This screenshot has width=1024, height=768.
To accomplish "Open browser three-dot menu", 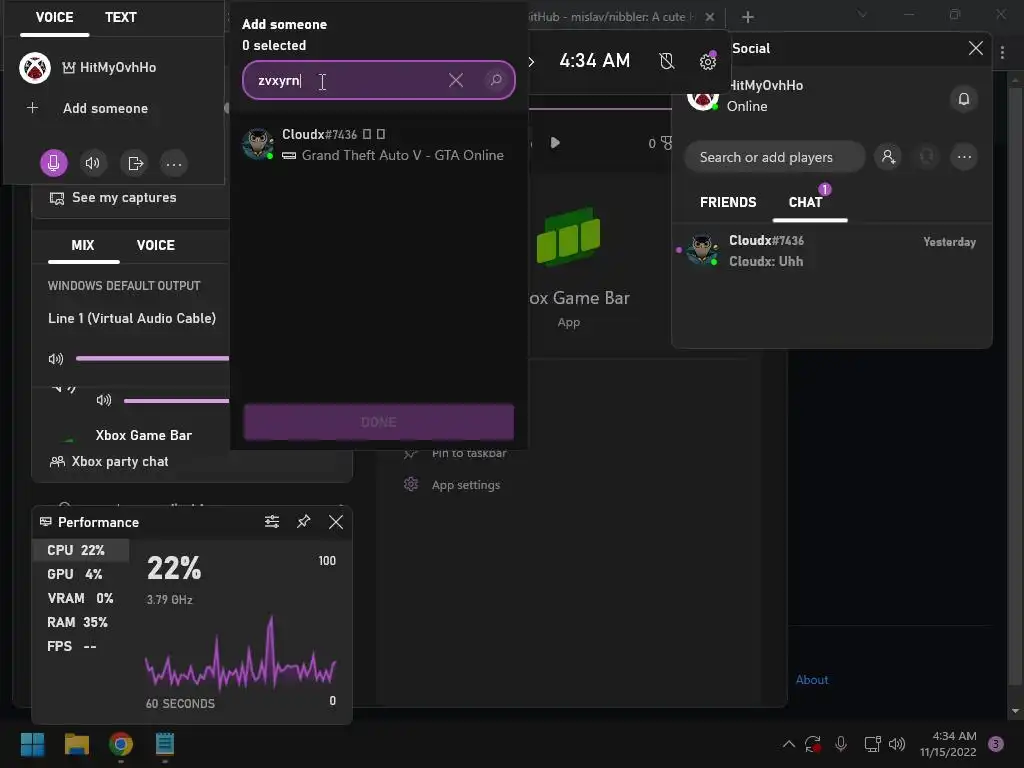I will [1002, 53].
